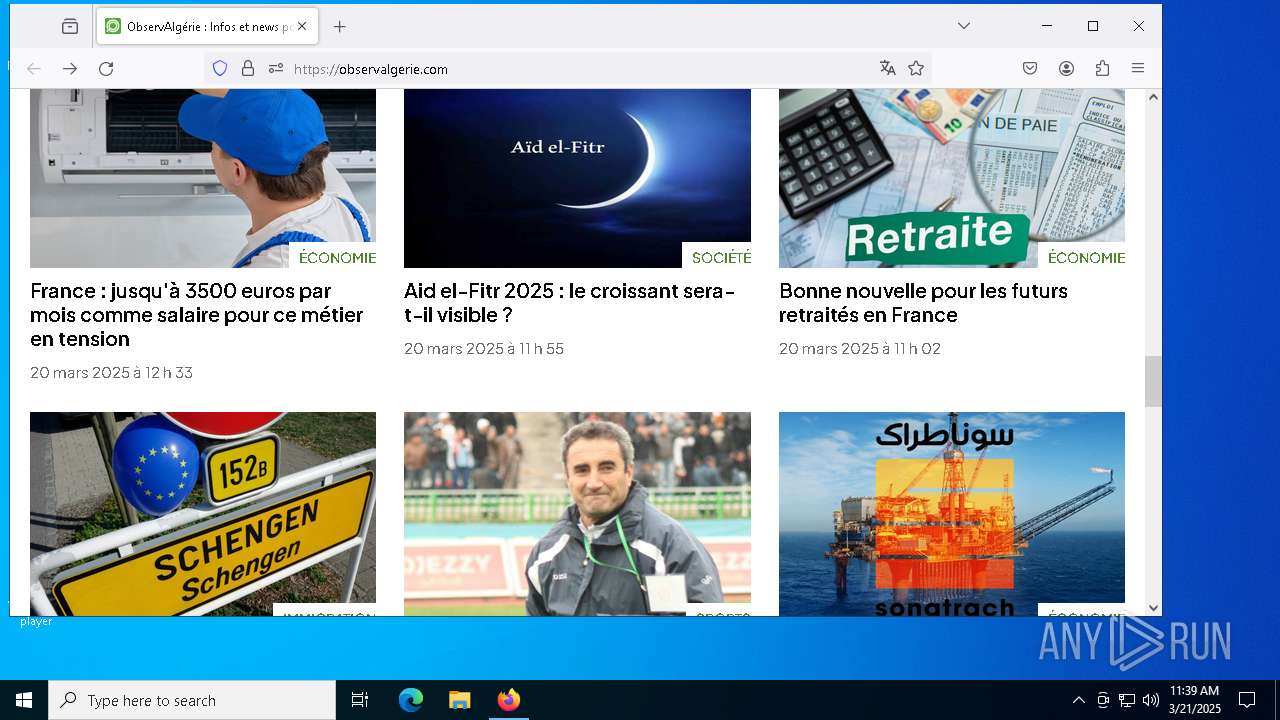Select the ObservAlgérie browser tab
1280x720 pixels.
click(x=207, y=27)
